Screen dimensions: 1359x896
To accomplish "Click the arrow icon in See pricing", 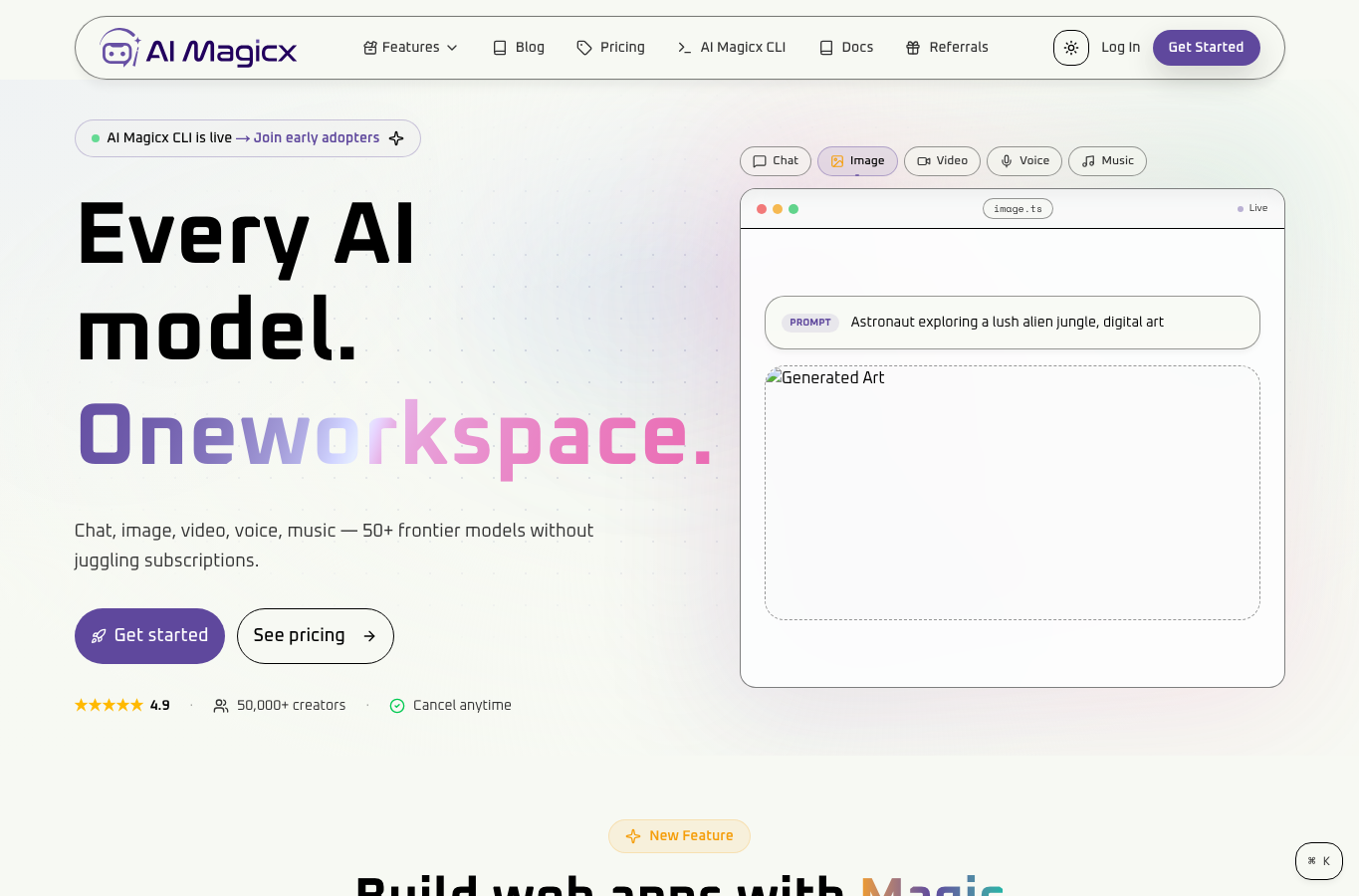I will point(369,636).
